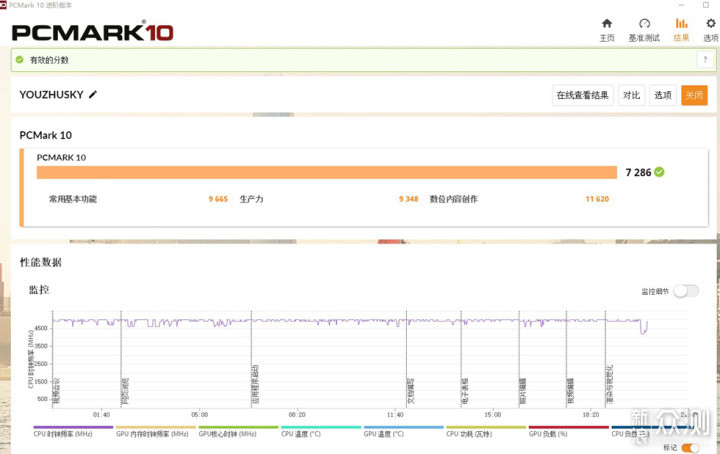Open the 选项 settings gear icon
This screenshot has width=720, height=454.
(x=711, y=23)
